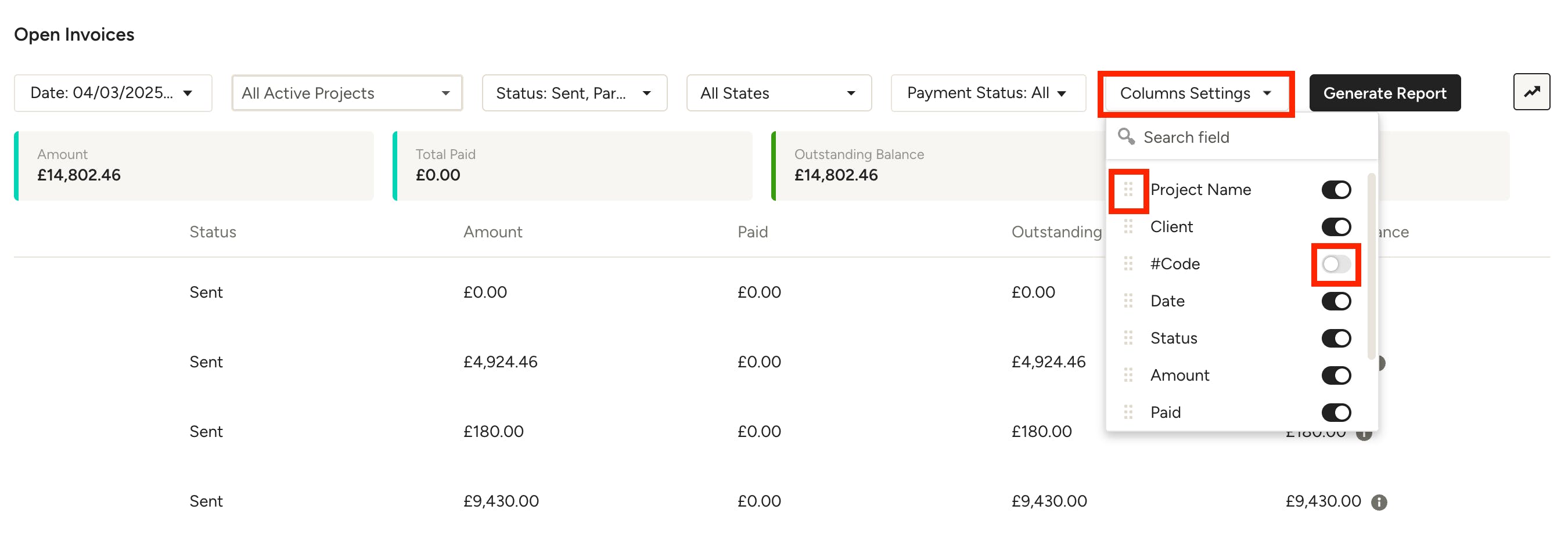Click the search magnifier icon
Viewport: 1568px width, 542px height.
coord(1126,136)
